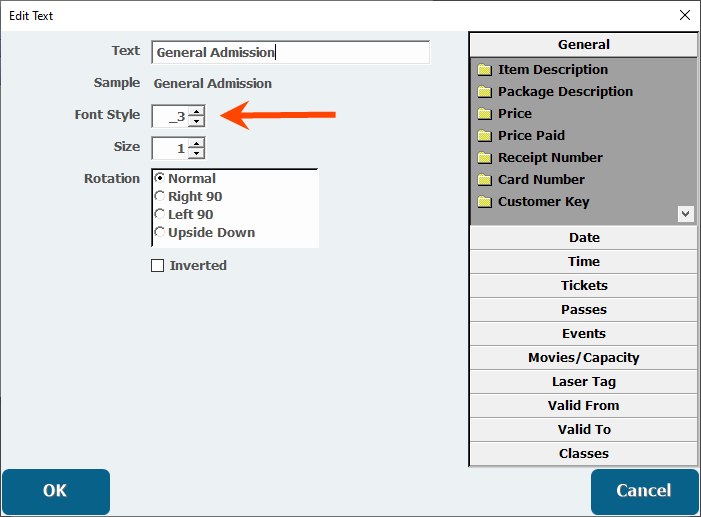The width and height of the screenshot is (701, 517).
Task: Open the Tickets section
Action: point(584,286)
